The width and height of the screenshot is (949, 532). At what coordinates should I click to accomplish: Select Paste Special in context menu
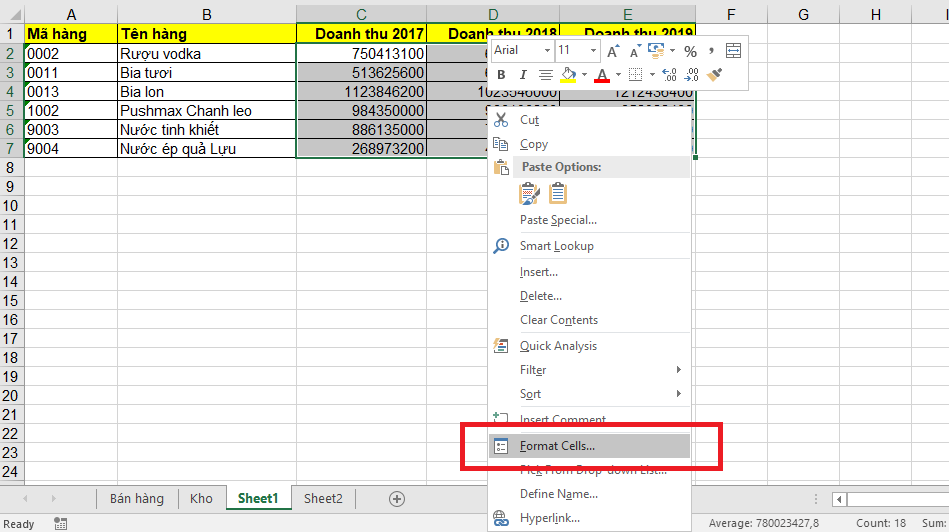coord(558,220)
